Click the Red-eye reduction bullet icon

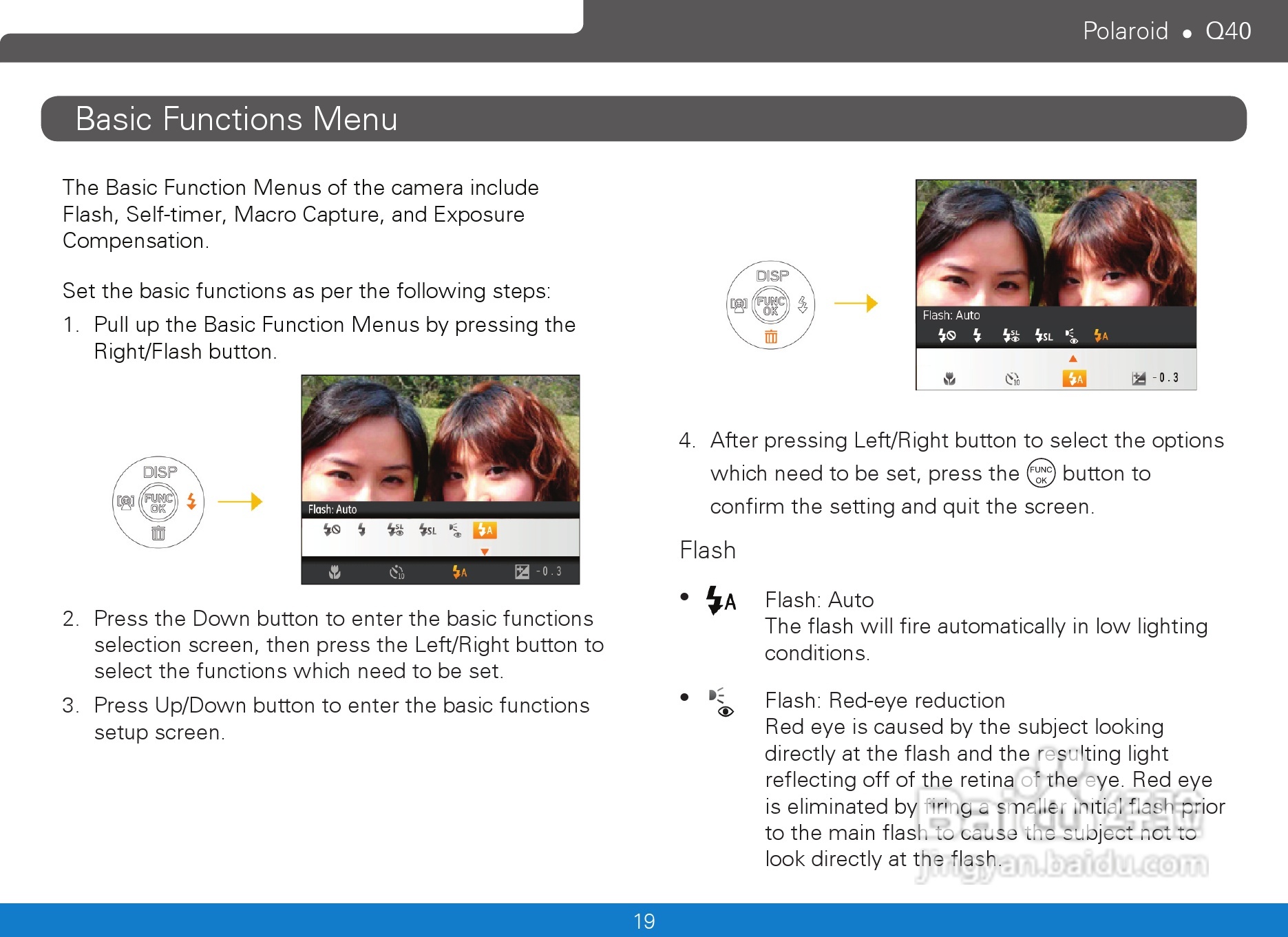(721, 702)
